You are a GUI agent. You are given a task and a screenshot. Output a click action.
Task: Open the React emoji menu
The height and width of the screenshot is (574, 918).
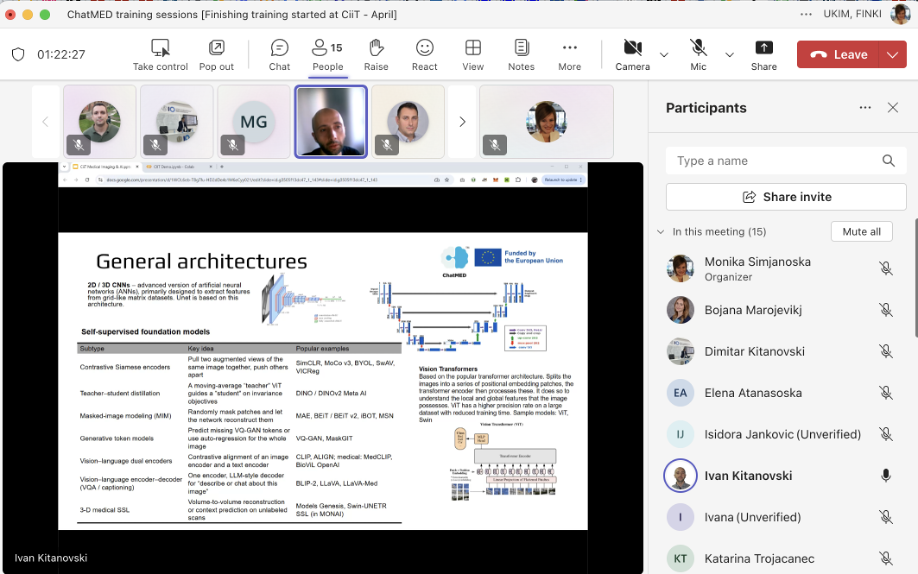click(424, 48)
